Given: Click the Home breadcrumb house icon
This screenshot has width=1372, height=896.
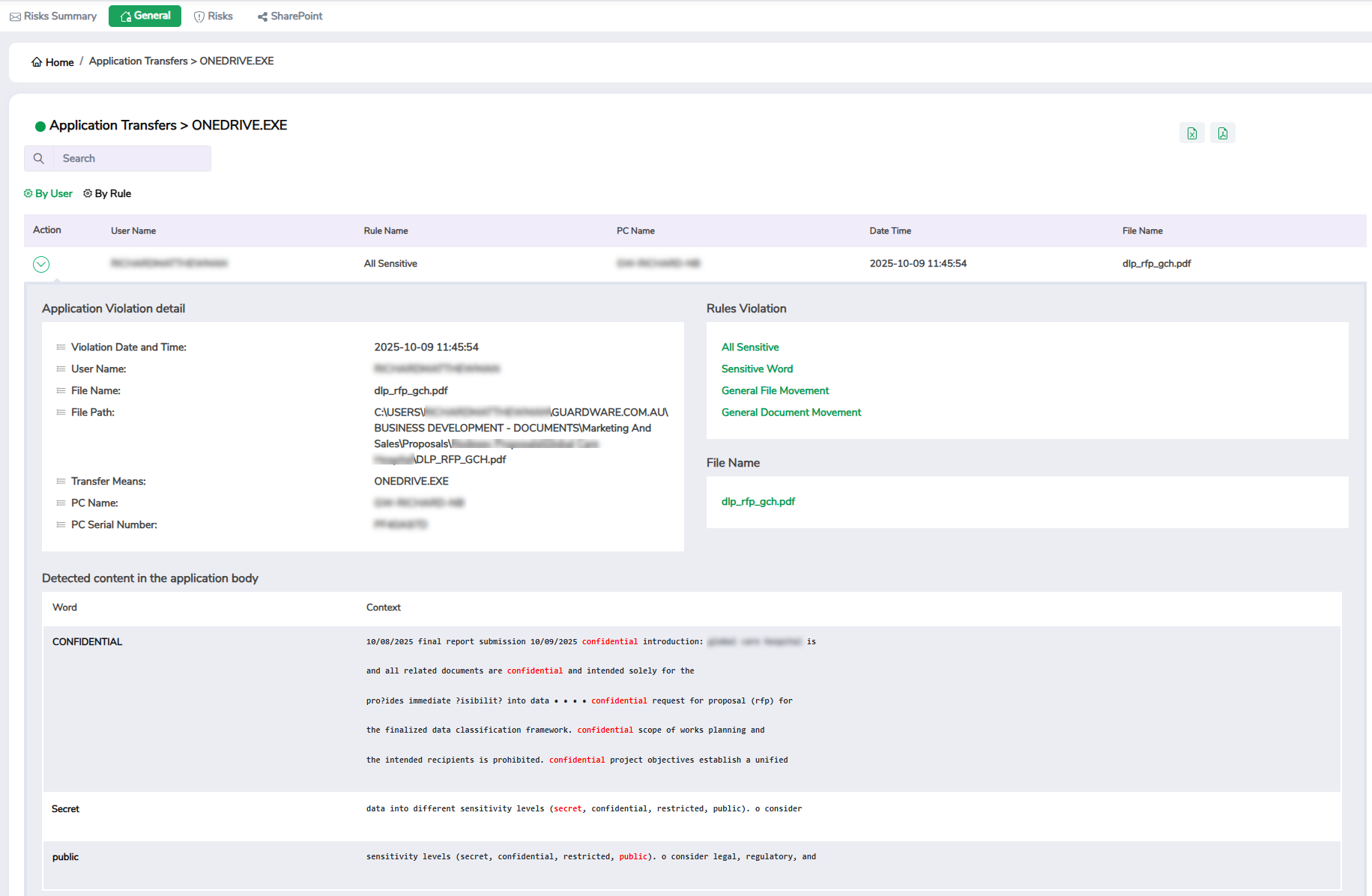Looking at the screenshot, I should click(37, 62).
